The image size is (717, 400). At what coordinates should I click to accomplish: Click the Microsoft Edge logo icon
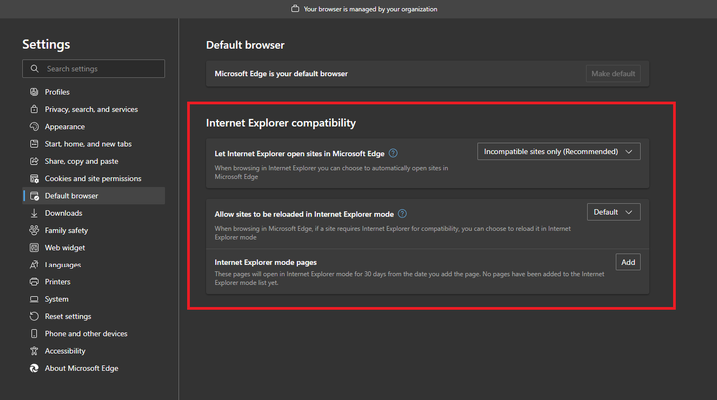click(x=34, y=368)
